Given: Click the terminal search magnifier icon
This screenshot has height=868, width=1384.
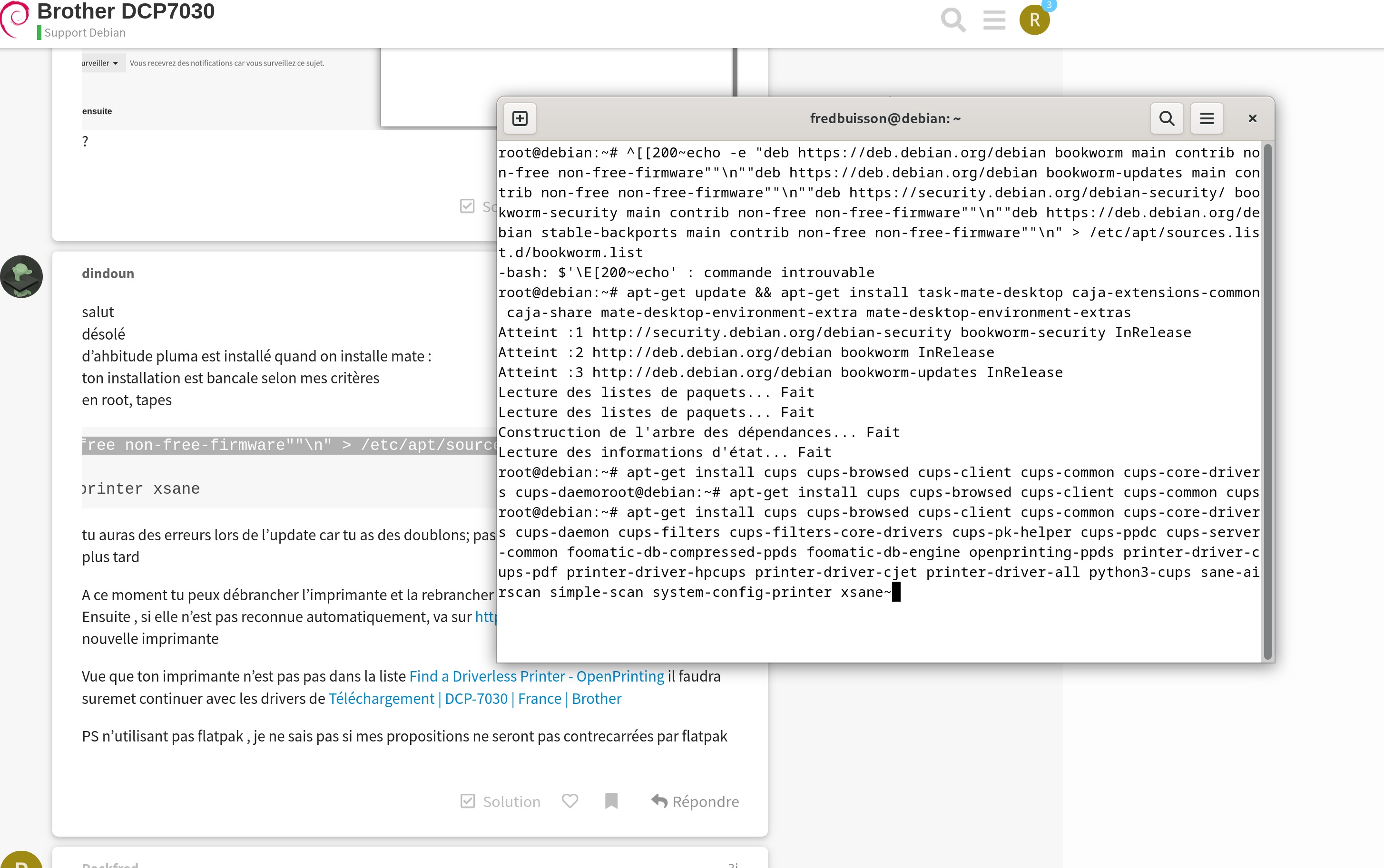Looking at the screenshot, I should (x=1167, y=118).
